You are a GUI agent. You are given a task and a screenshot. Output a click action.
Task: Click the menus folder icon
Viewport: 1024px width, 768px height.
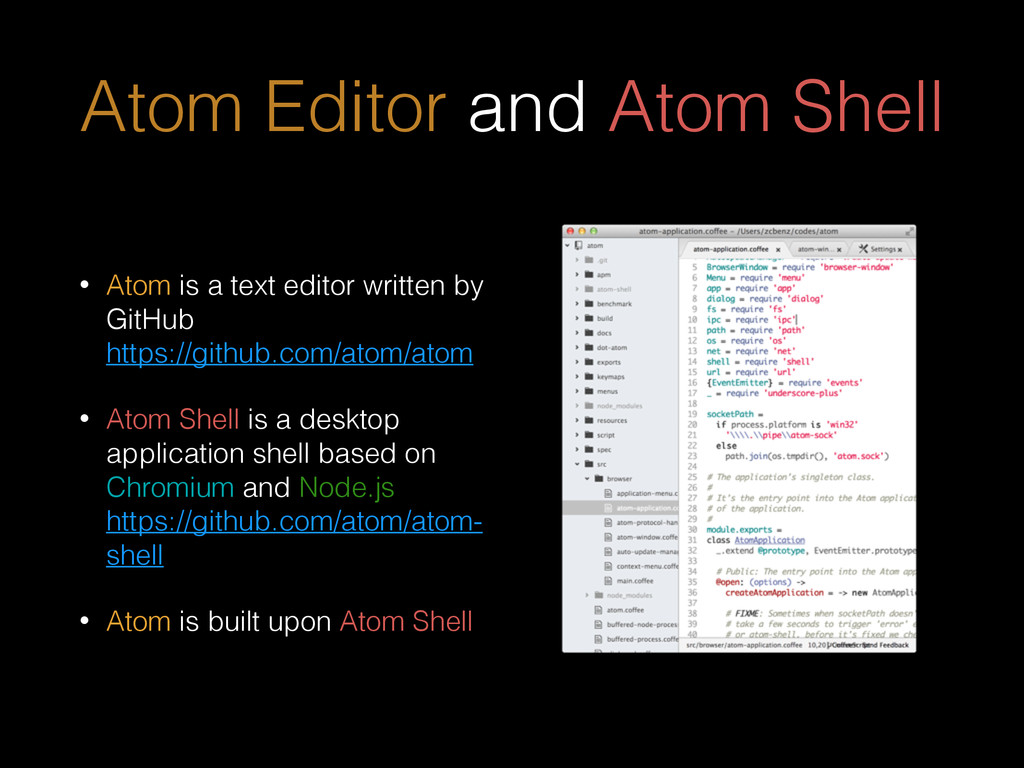(588, 391)
